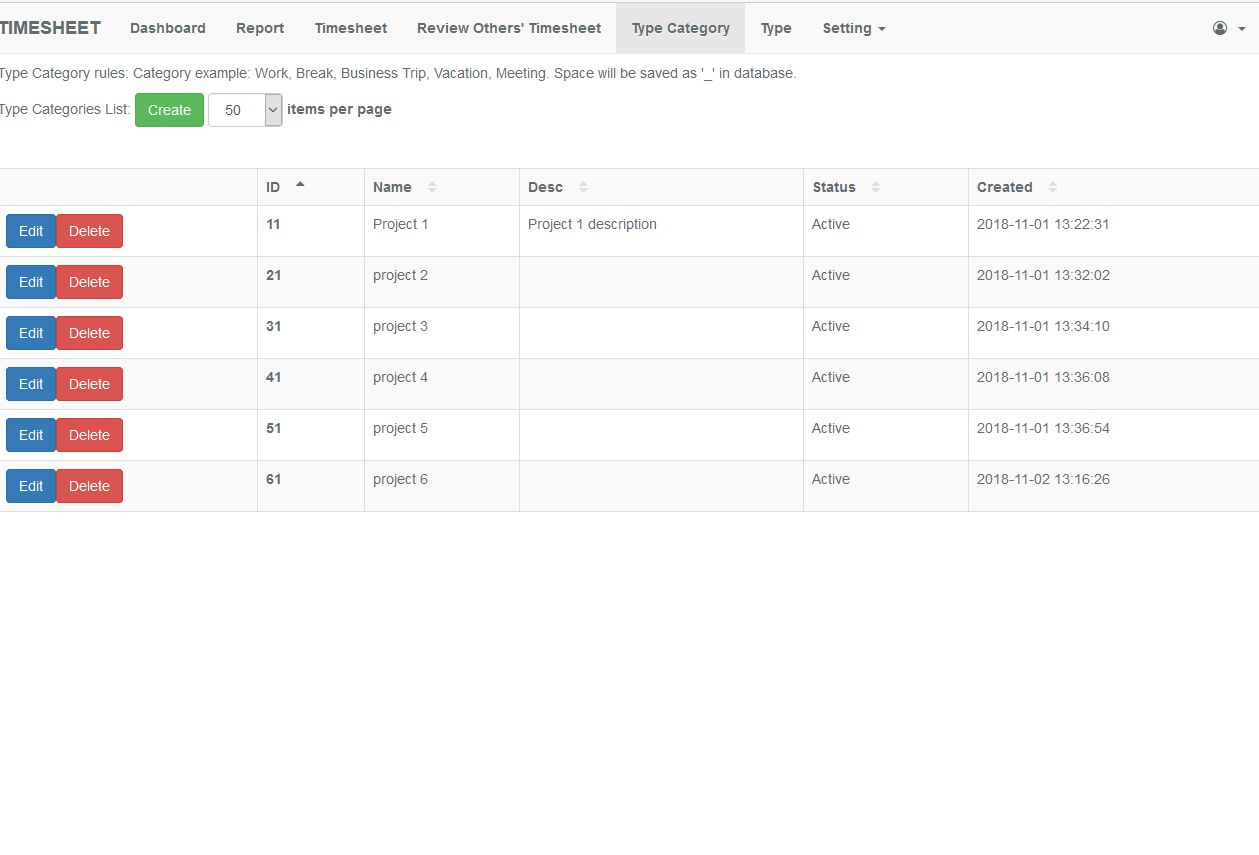Go to the Timesheet tab

(350, 28)
